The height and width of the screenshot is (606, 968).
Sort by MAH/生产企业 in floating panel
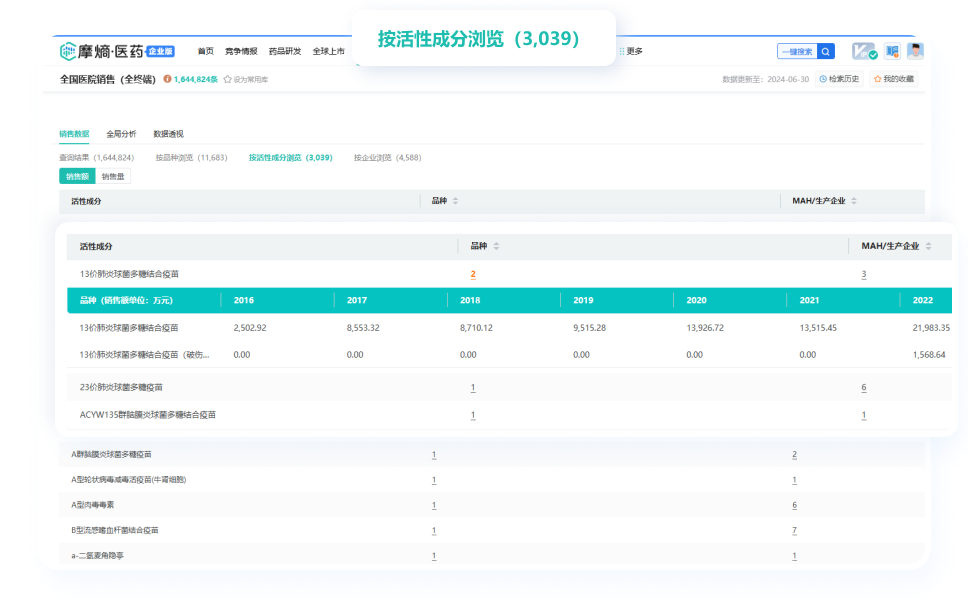(x=929, y=246)
